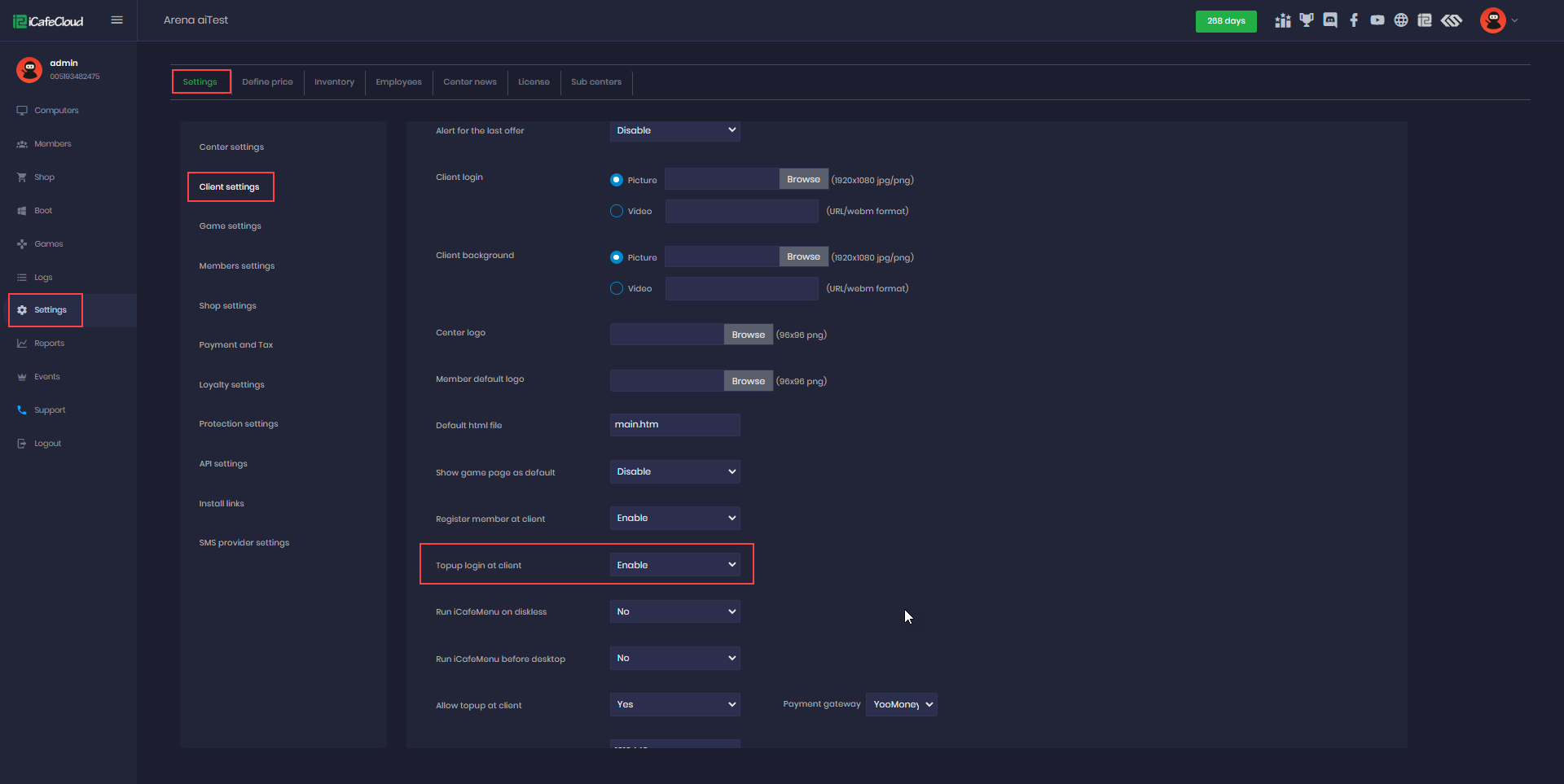Toggle the hamburger sidebar menu icon
Image resolution: width=1564 pixels, height=784 pixels.
116,20
